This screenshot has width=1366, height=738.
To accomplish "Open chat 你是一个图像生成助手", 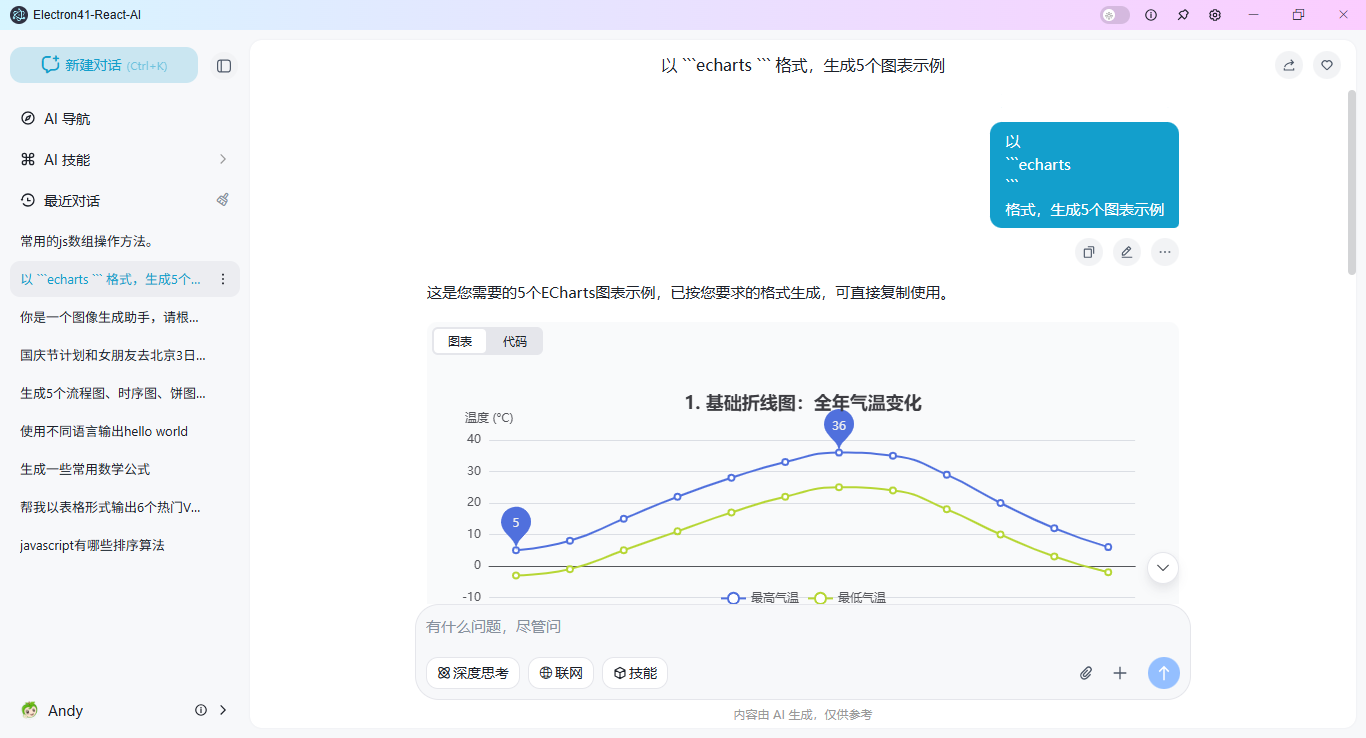I will point(125,317).
